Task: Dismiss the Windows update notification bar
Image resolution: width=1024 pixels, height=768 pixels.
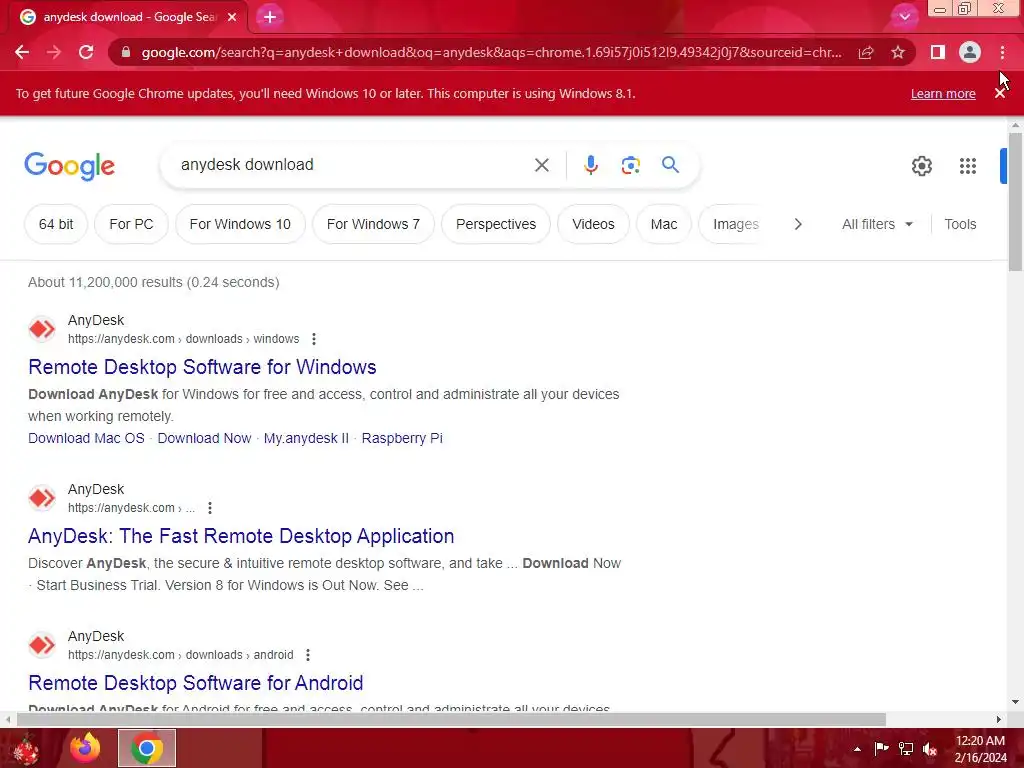Action: pyautogui.click(x=1000, y=93)
